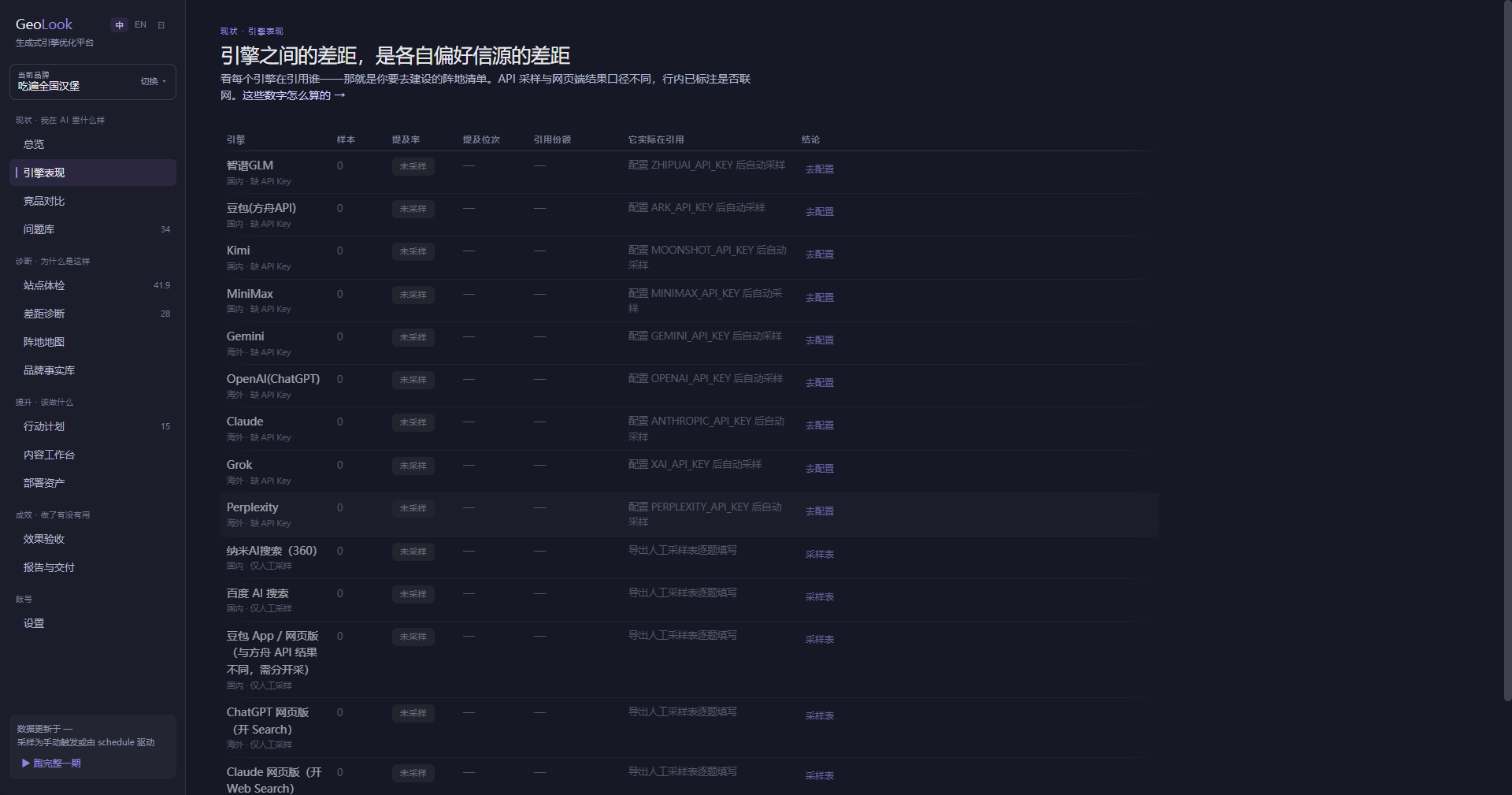Switch interface language to Japanese (日)
This screenshot has height=795, width=1512.
point(161,25)
